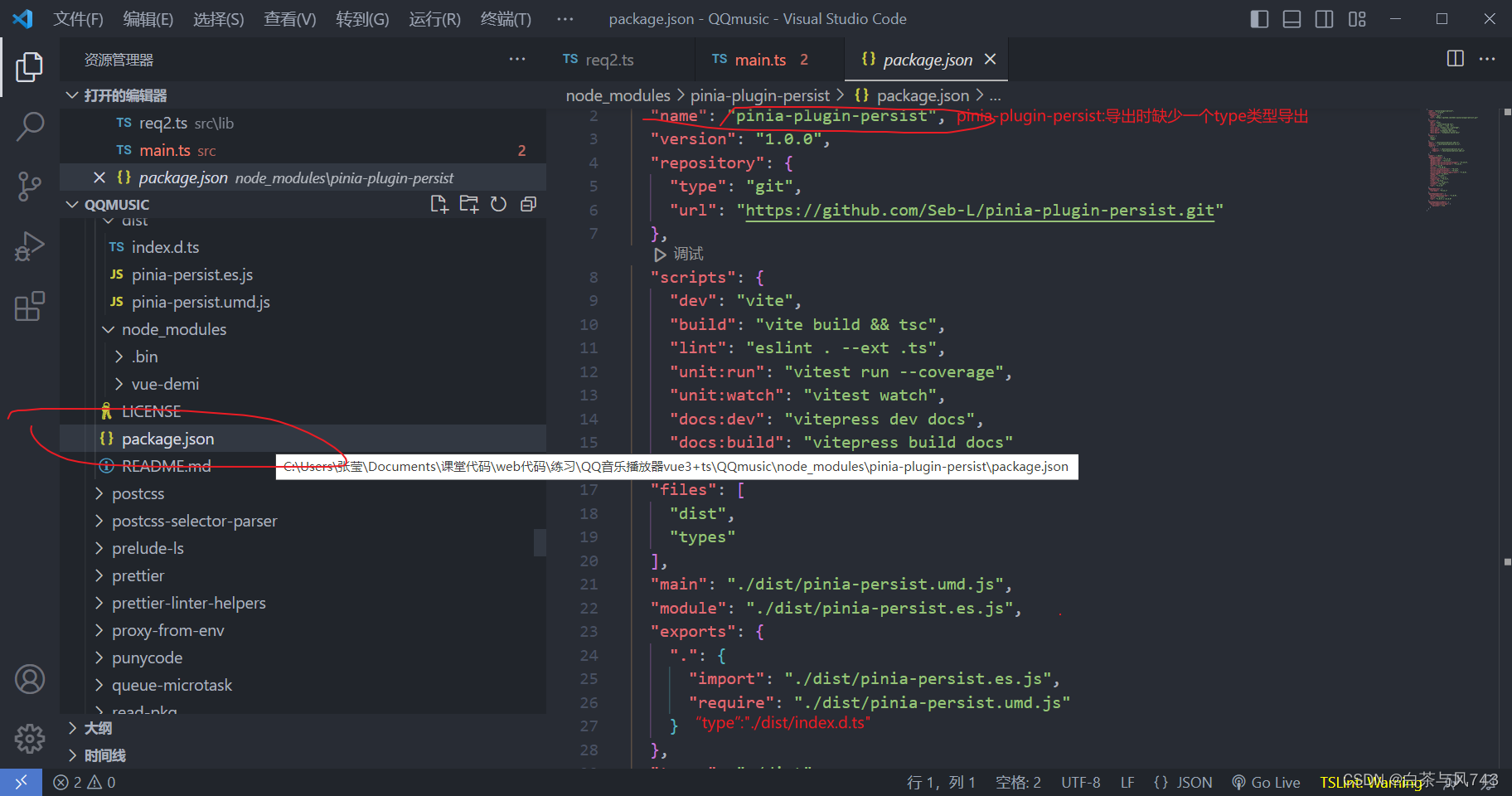Switch to the main.ts tab
This screenshot has width=1512, height=796.
762,59
